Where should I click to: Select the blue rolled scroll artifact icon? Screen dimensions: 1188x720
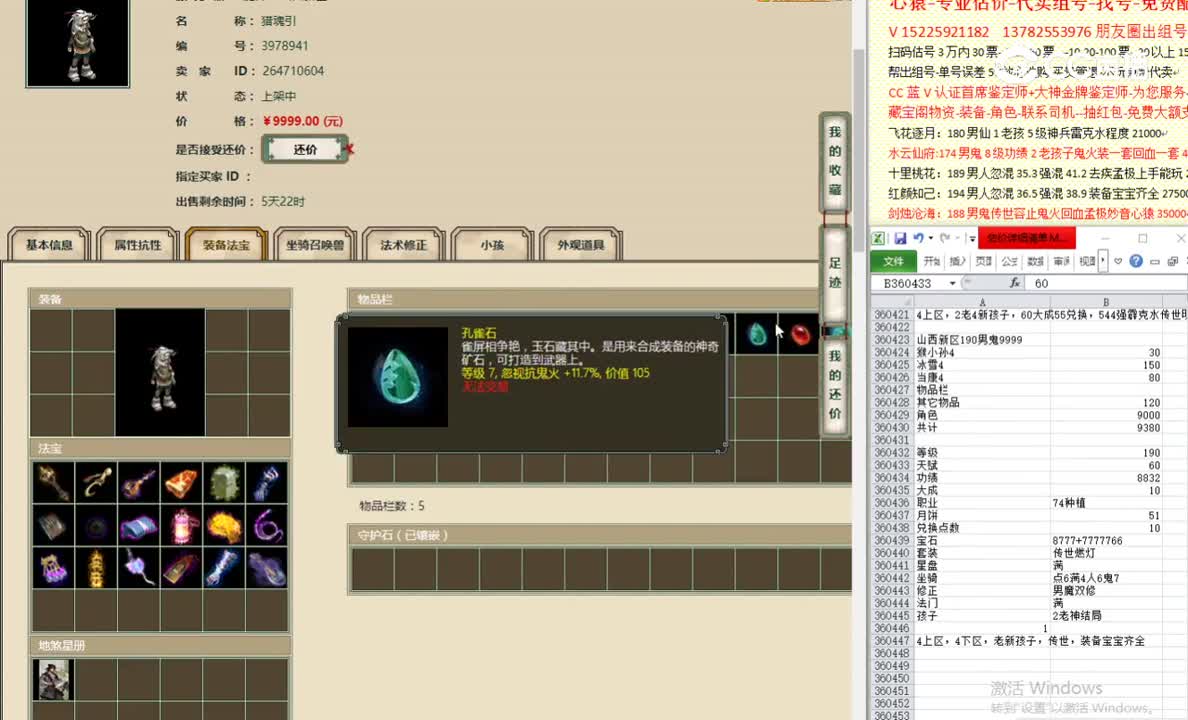(139, 525)
